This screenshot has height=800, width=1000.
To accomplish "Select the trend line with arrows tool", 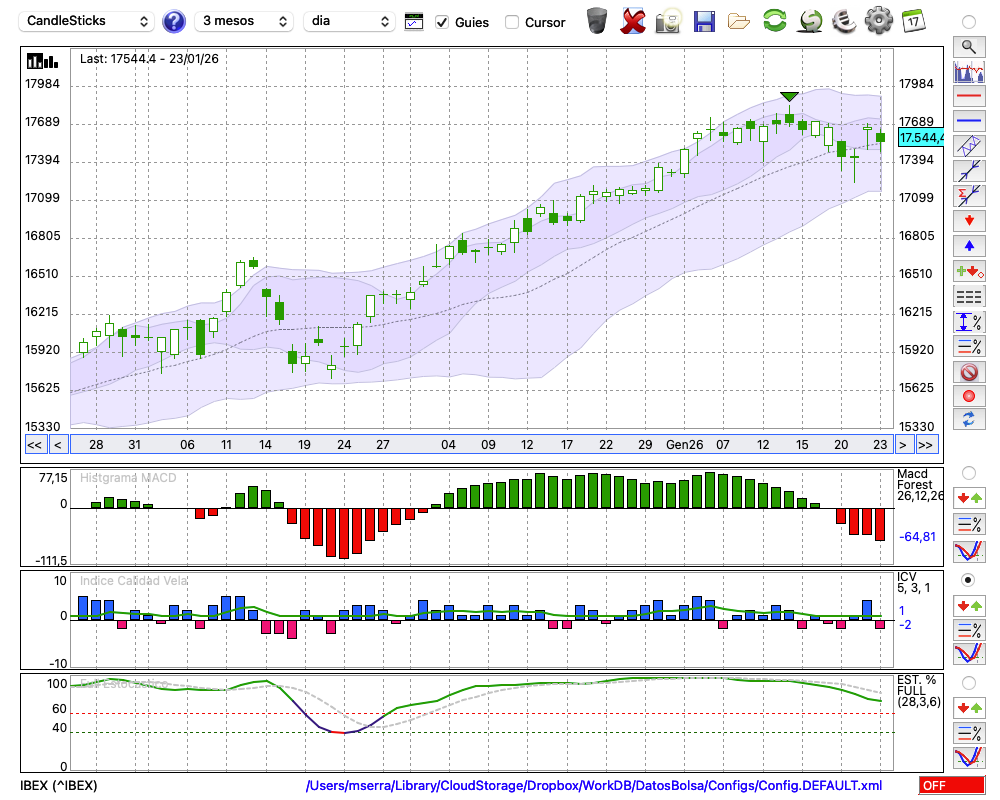I will pyautogui.click(x=969, y=171).
